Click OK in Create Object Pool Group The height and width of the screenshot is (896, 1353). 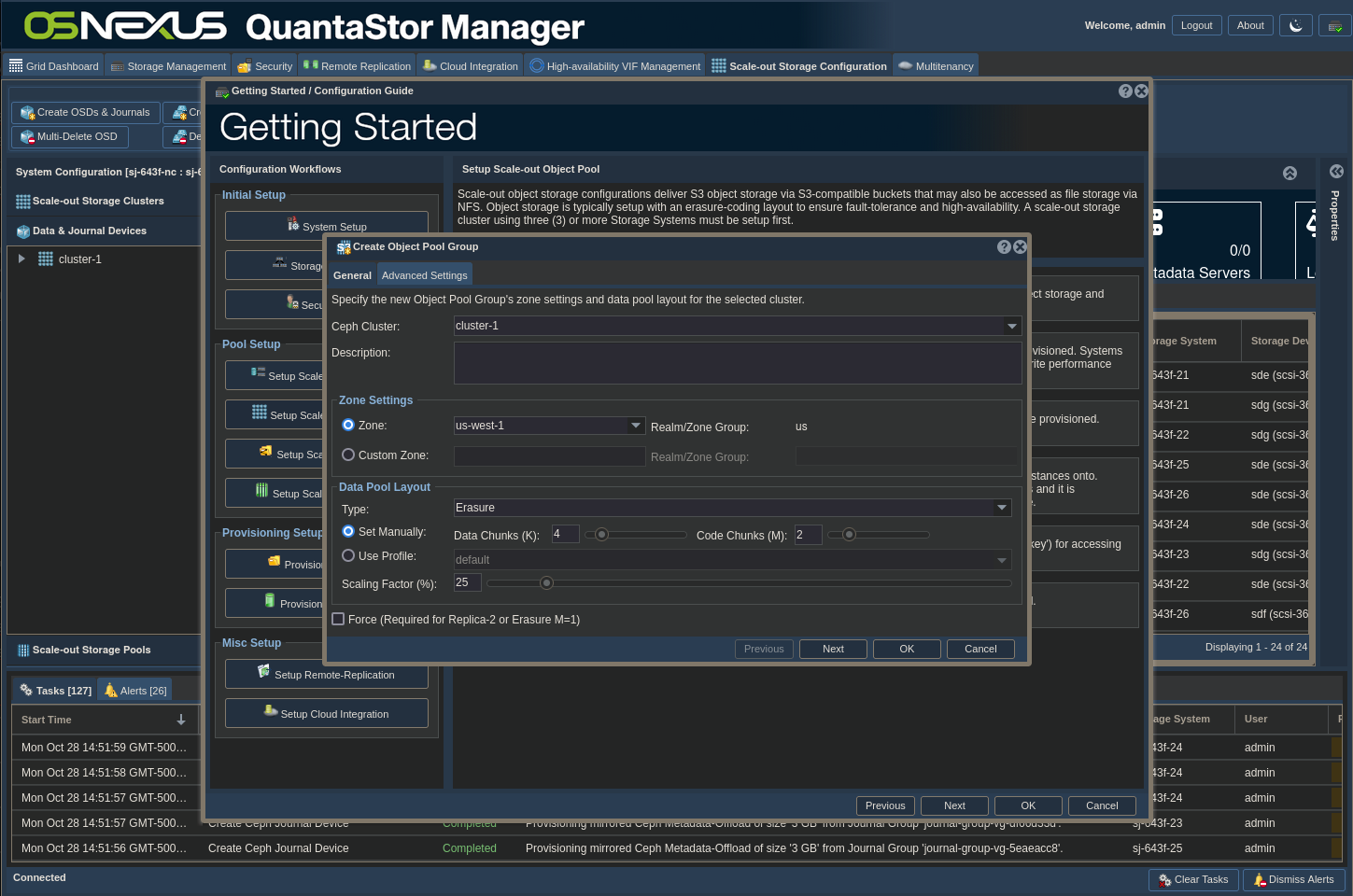(906, 650)
